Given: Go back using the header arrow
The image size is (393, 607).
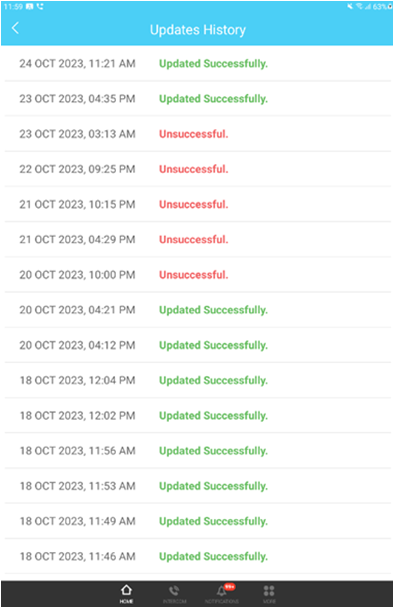Looking at the screenshot, I should [x=15, y=28].
